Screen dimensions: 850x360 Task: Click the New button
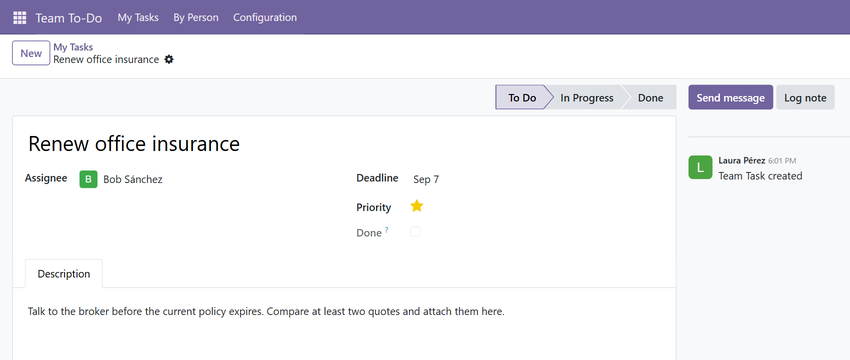pos(31,53)
